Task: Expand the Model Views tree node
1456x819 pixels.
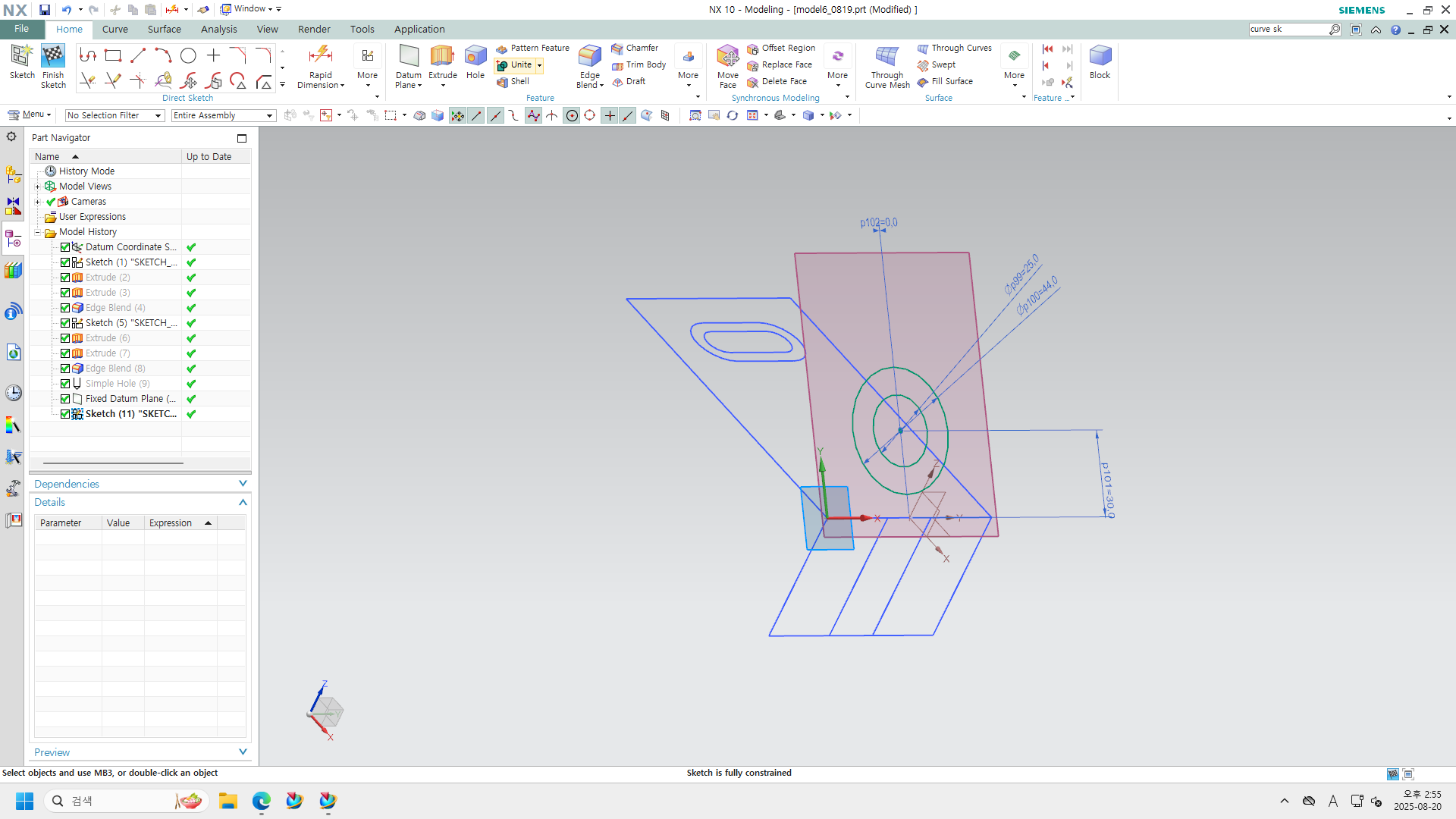Action: (37, 187)
